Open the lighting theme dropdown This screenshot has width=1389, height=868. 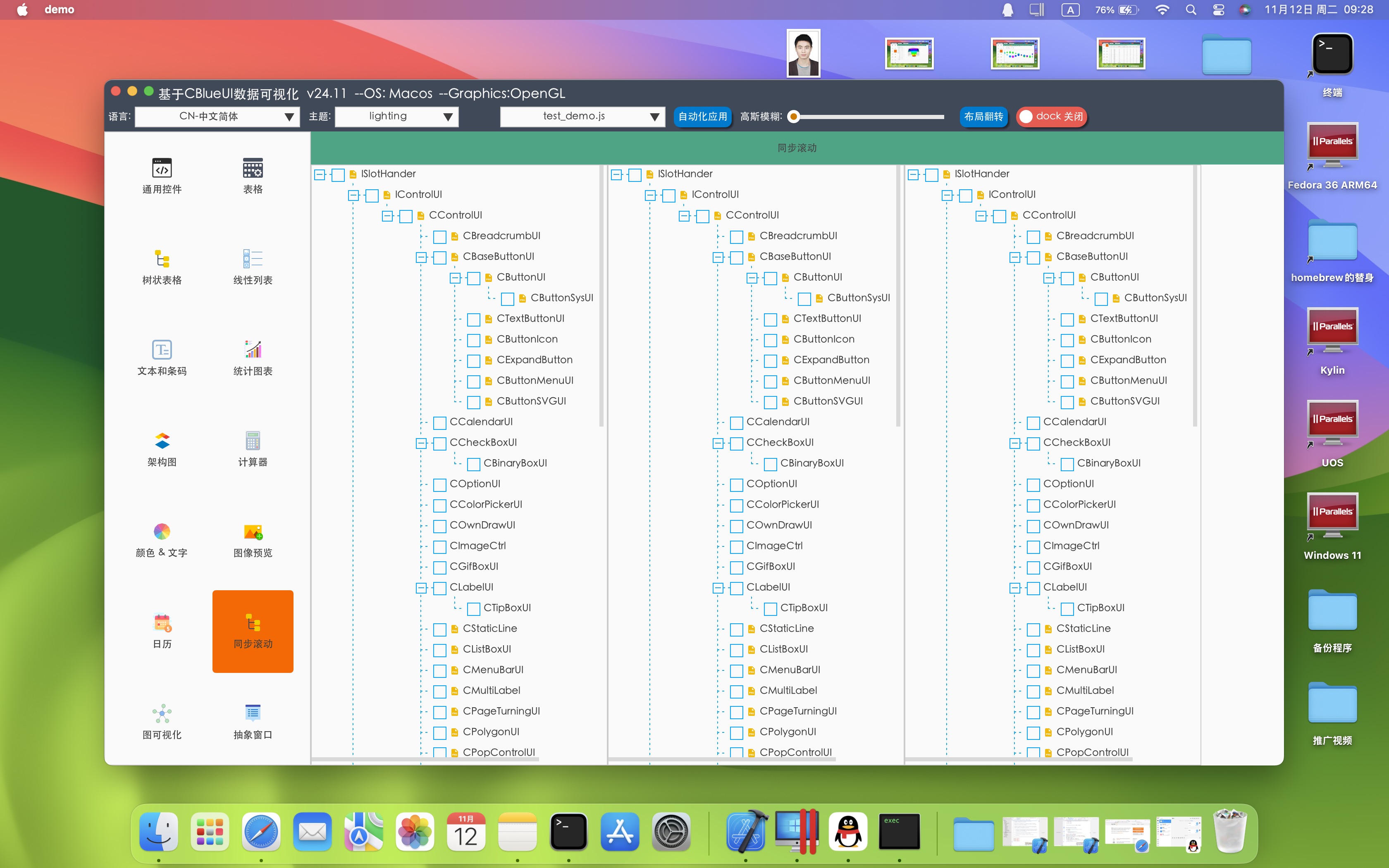(x=396, y=117)
